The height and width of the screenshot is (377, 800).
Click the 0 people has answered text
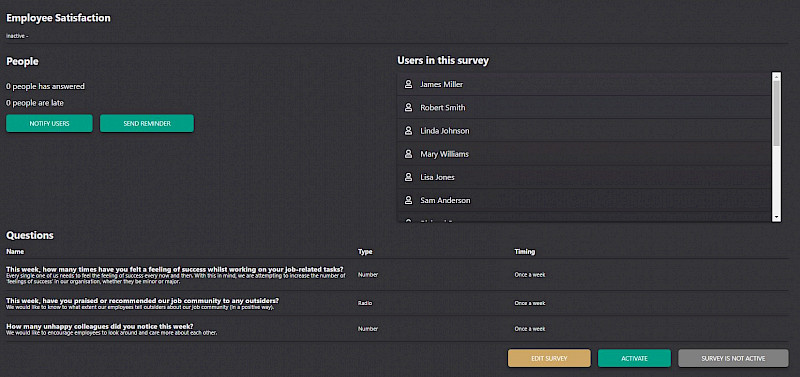tap(45, 86)
